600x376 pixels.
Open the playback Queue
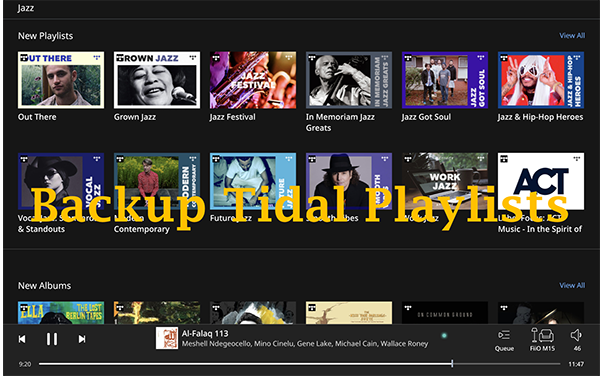[x=504, y=340]
